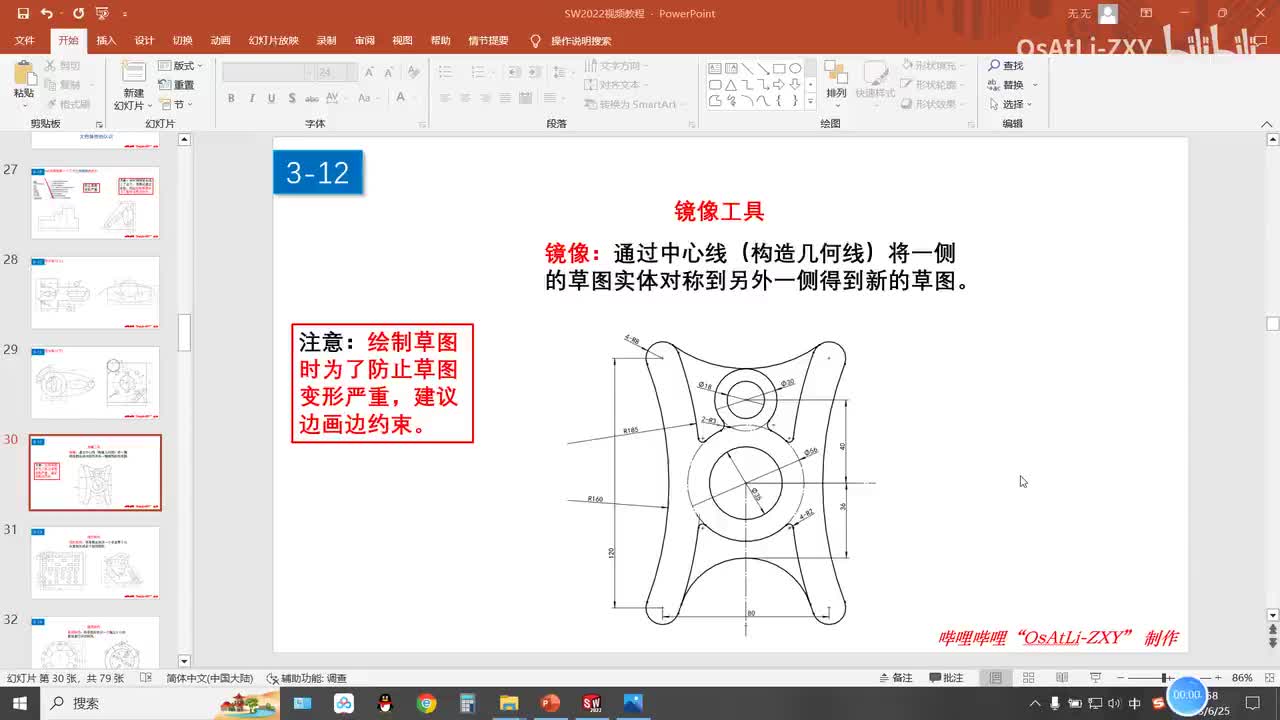1280x720 pixels.
Task: Click the 3-12 blue label box
Action: pyautogui.click(x=318, y=173)
